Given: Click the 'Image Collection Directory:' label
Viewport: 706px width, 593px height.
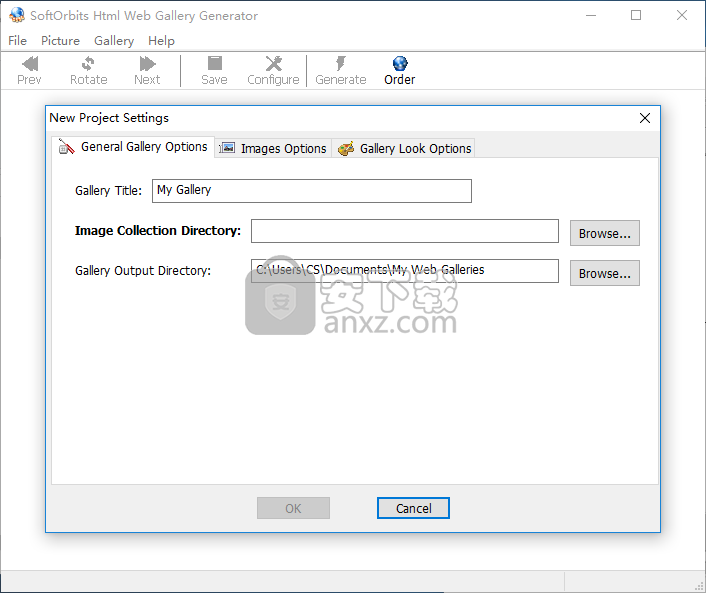Looking at the screenshot, I should coord(158,231).
